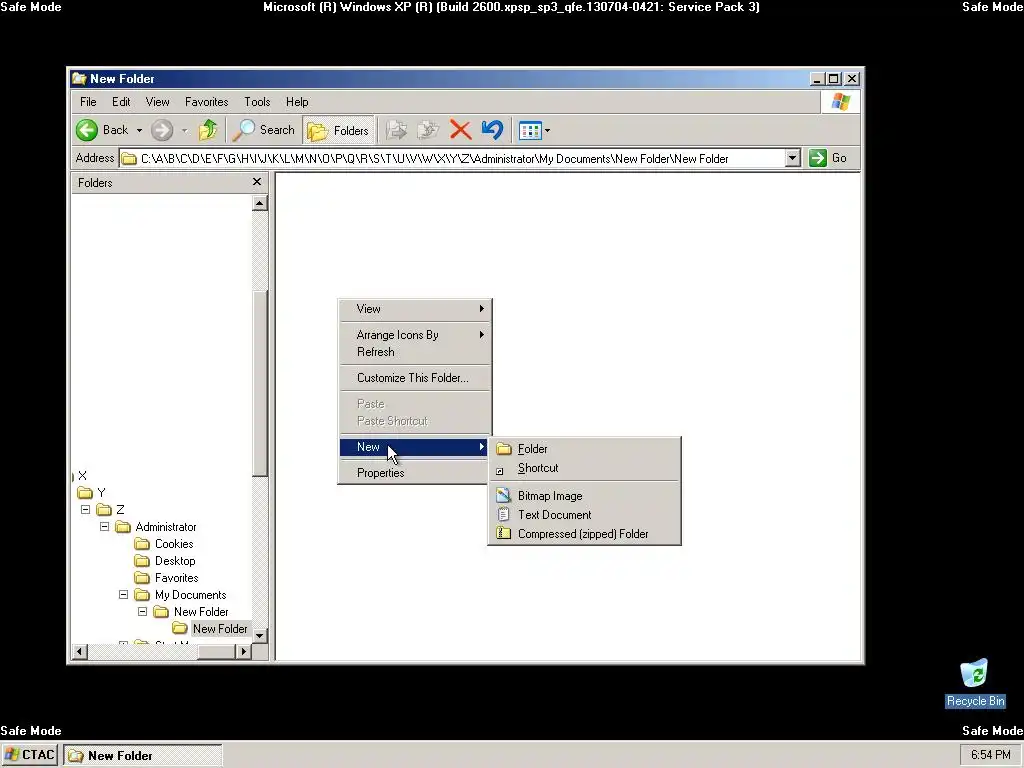The width and height of the screenshot is (1024, 768).
Task: Open the context menu View submenu
Action: click(415, 309)
